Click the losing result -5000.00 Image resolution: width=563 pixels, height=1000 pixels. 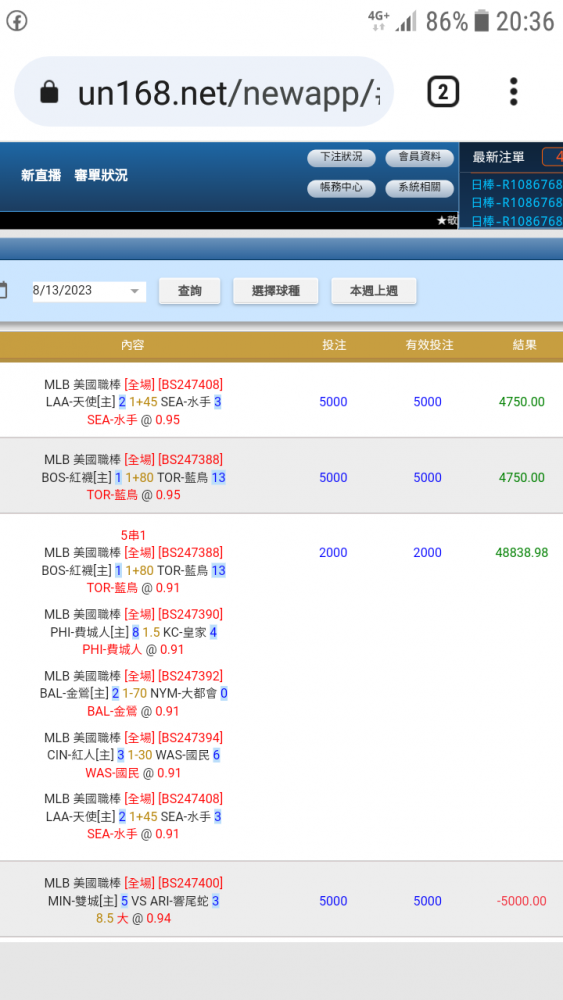[x=522, y=901]
